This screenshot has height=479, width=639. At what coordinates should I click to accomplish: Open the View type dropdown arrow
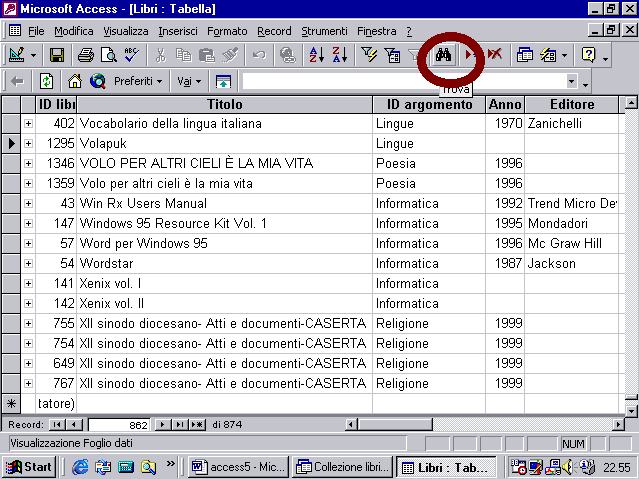(x=33, y=55)
